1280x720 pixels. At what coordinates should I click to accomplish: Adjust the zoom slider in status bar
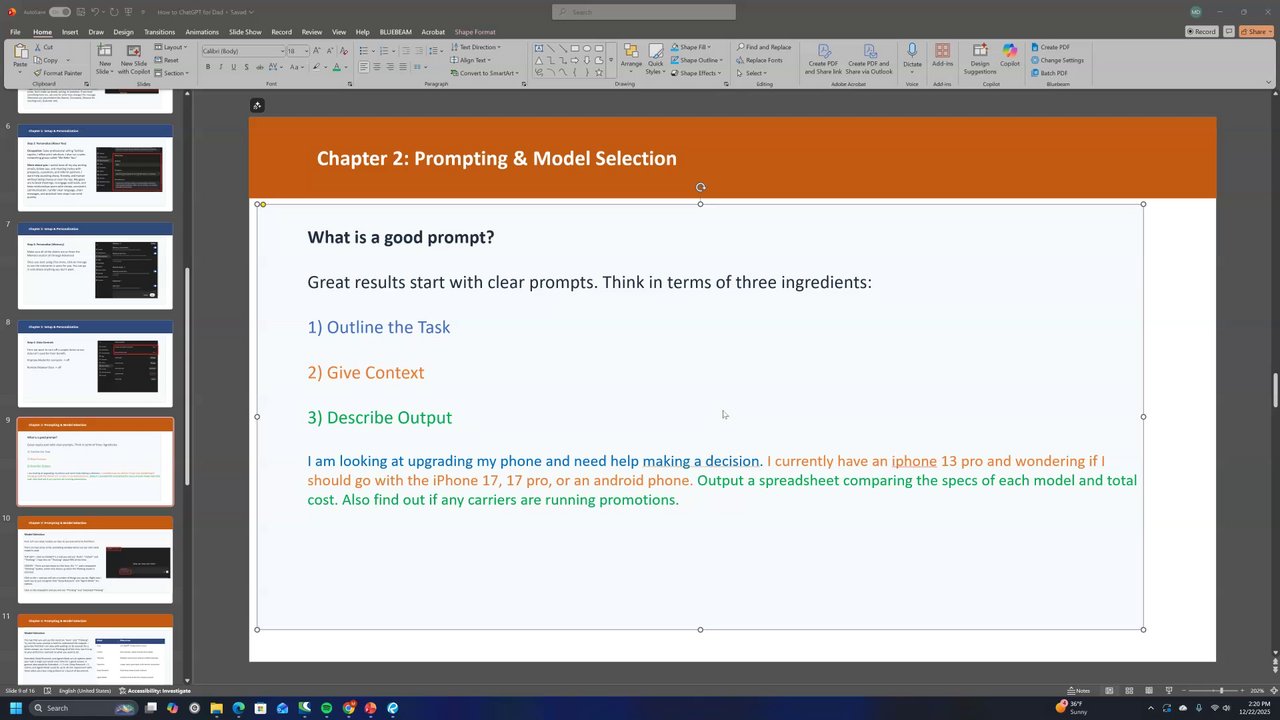tap(1221, 691)
